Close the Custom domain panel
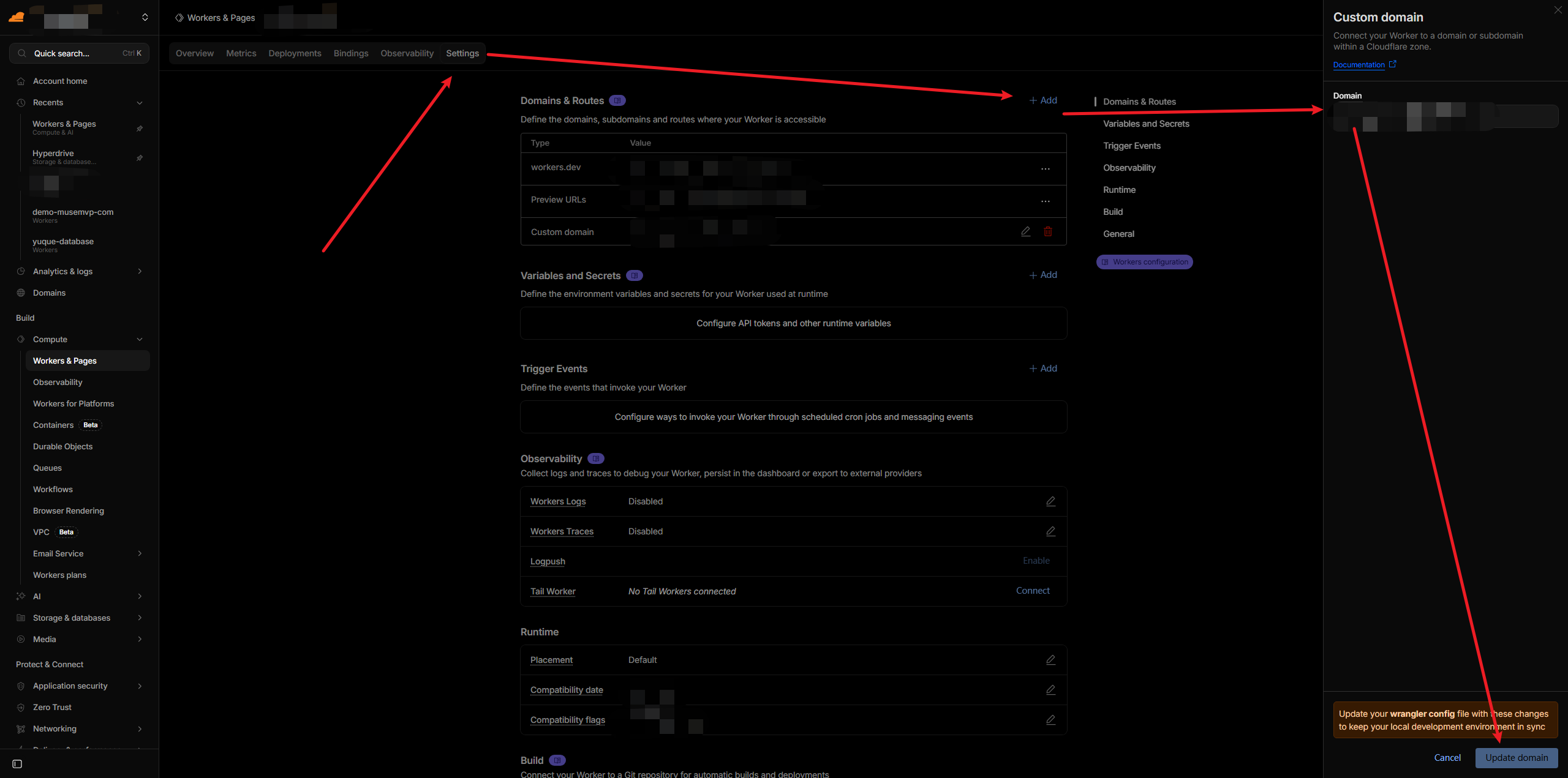1568x778 pixels. click(1558, 10)
